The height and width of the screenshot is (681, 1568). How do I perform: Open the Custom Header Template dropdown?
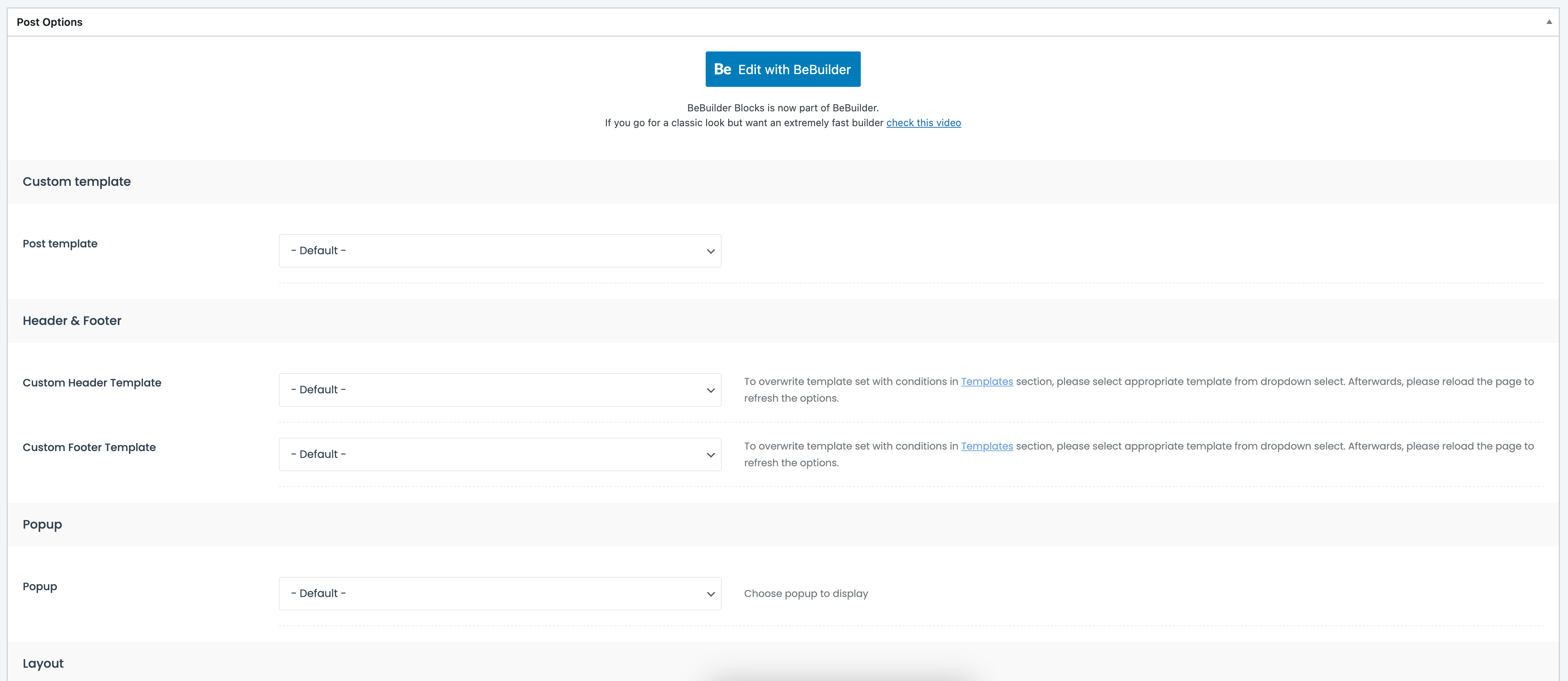pyautogui.click(x=500, y=390)
